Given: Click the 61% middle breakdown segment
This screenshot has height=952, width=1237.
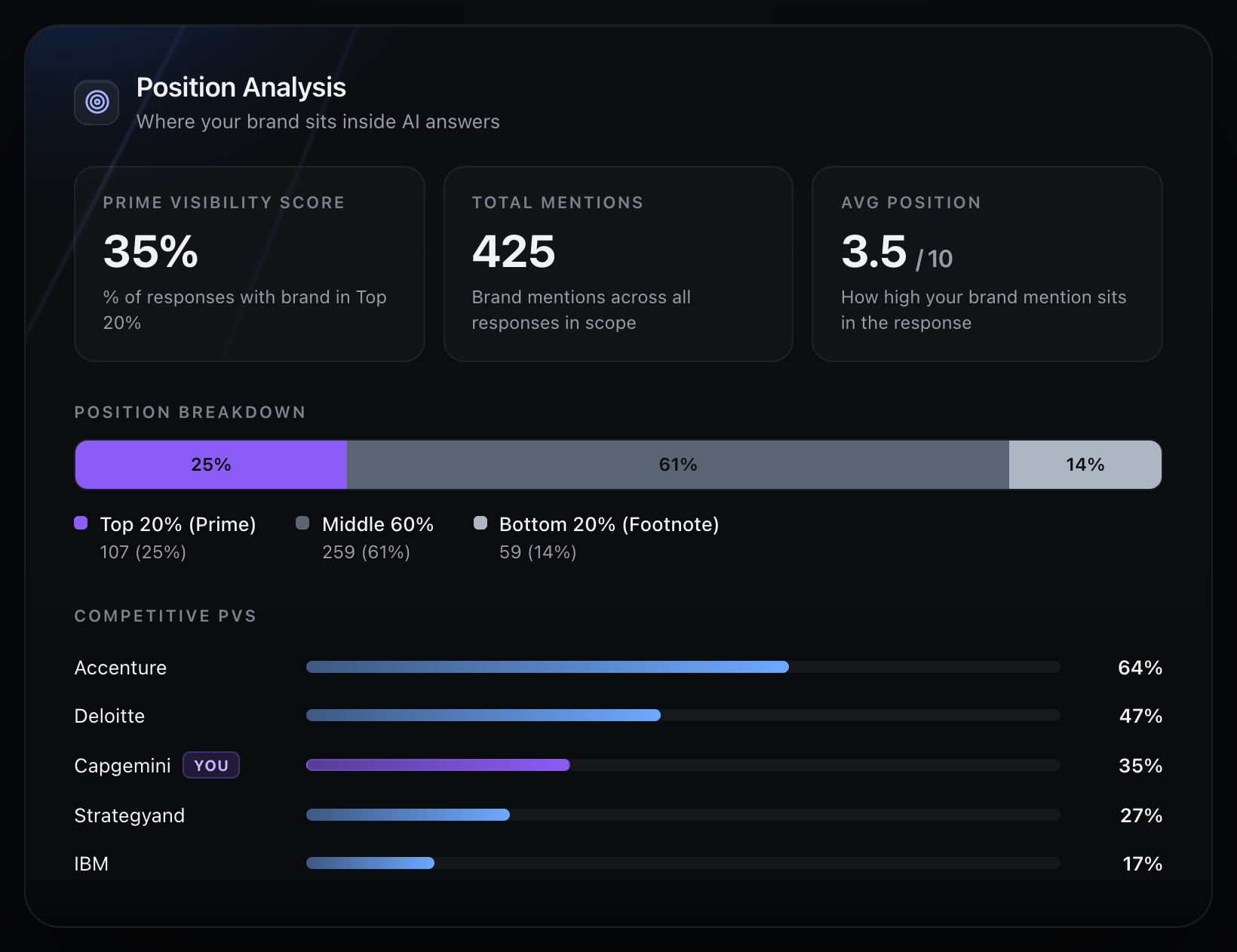Looking at the screenshot, I should (x=678, y=465).
